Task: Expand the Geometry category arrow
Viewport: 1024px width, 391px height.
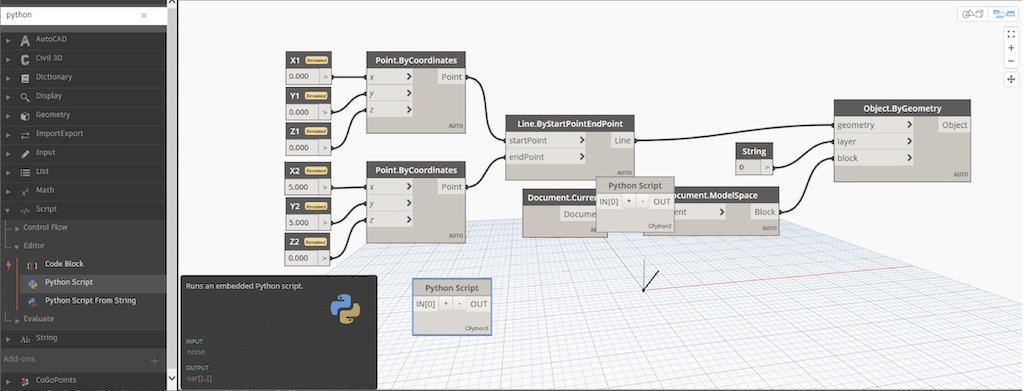Action: click(8, 116)
